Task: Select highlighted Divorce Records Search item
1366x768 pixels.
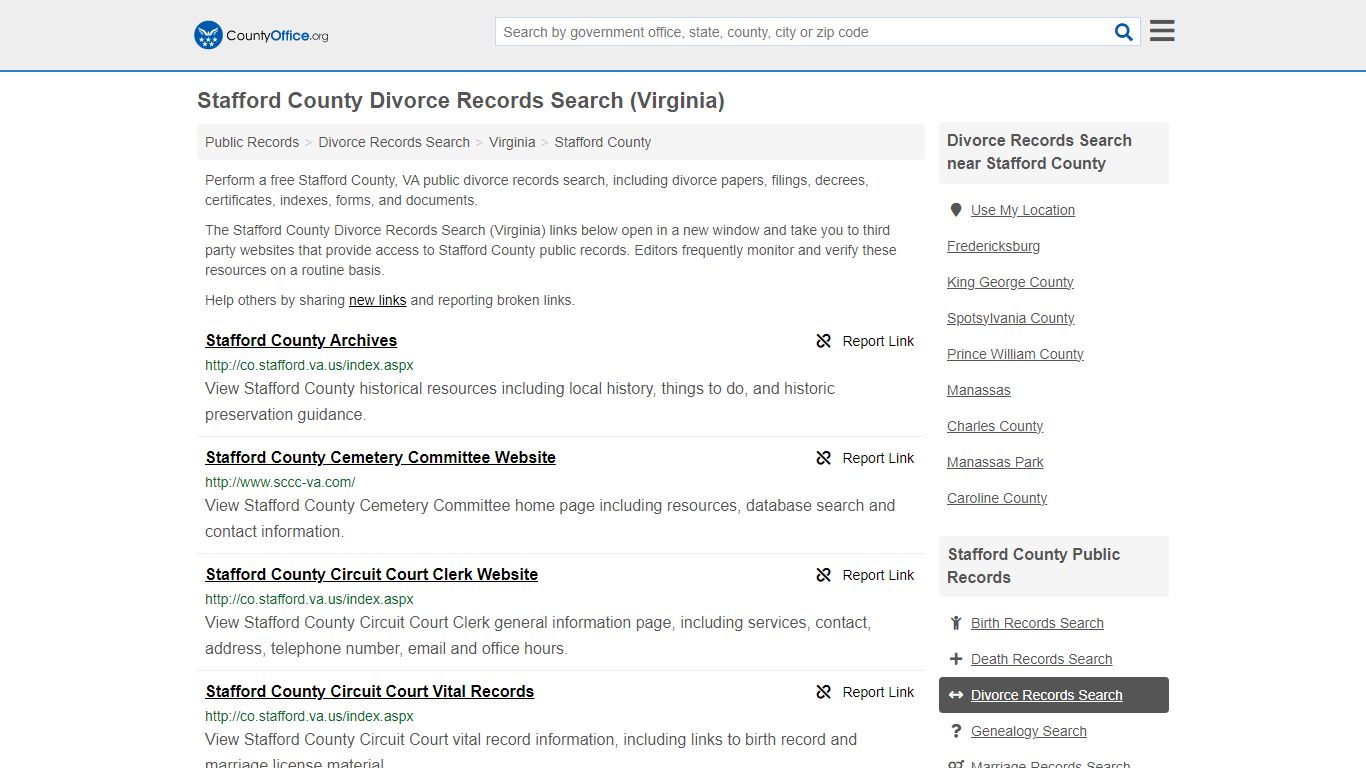Action: pyautogui.click(x=1054, y=695)
